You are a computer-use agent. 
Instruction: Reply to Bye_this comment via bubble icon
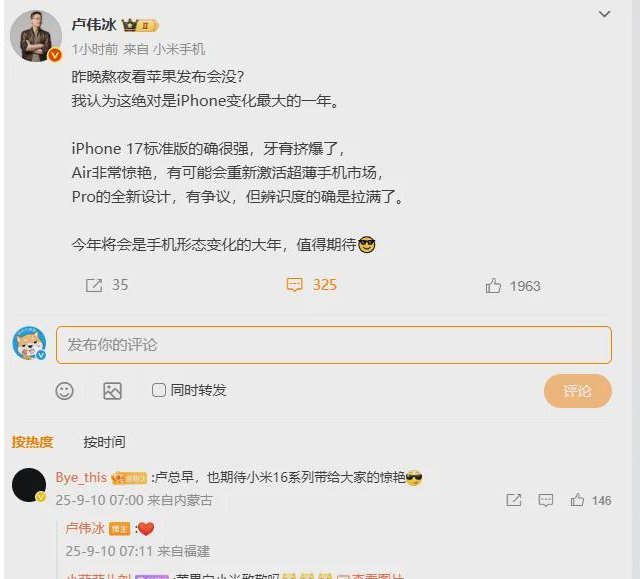click(546, 500)
